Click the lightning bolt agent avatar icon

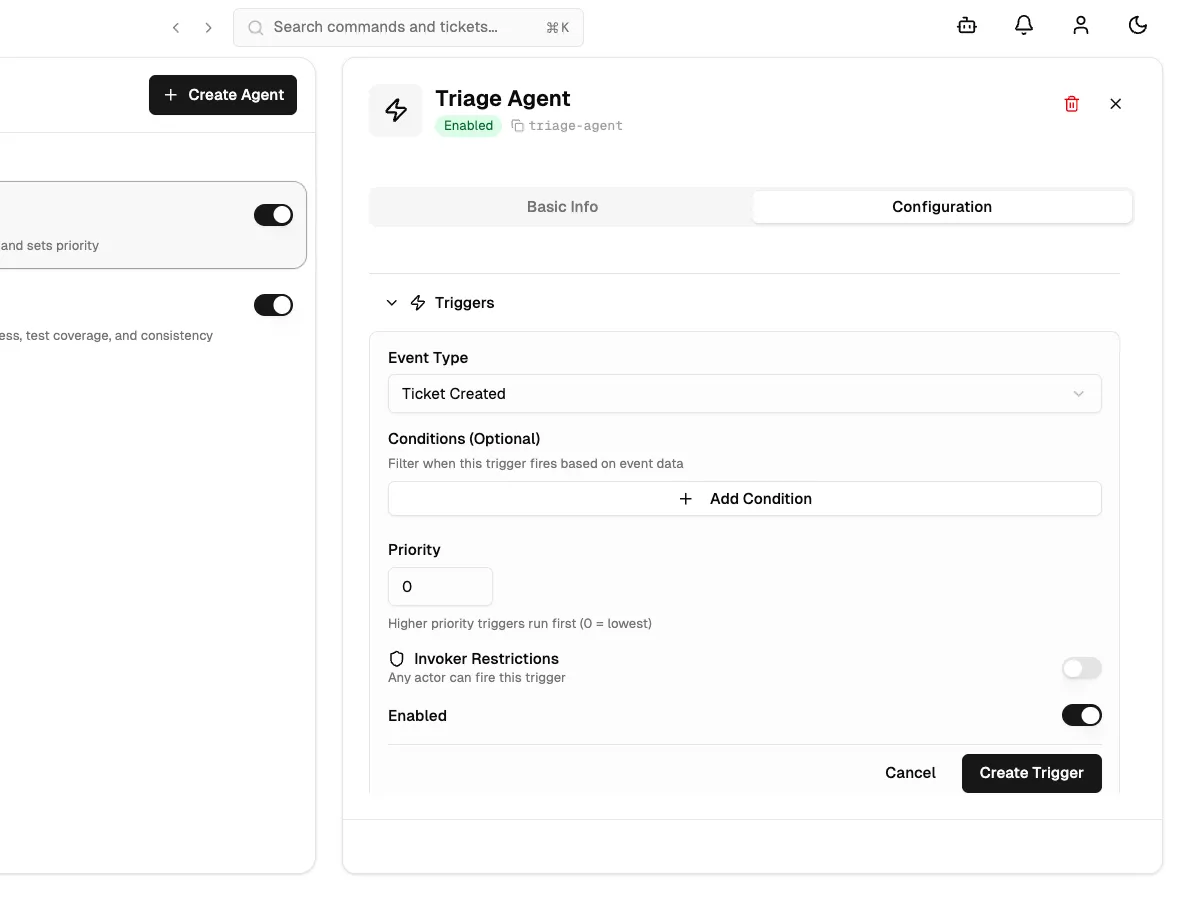395,110
